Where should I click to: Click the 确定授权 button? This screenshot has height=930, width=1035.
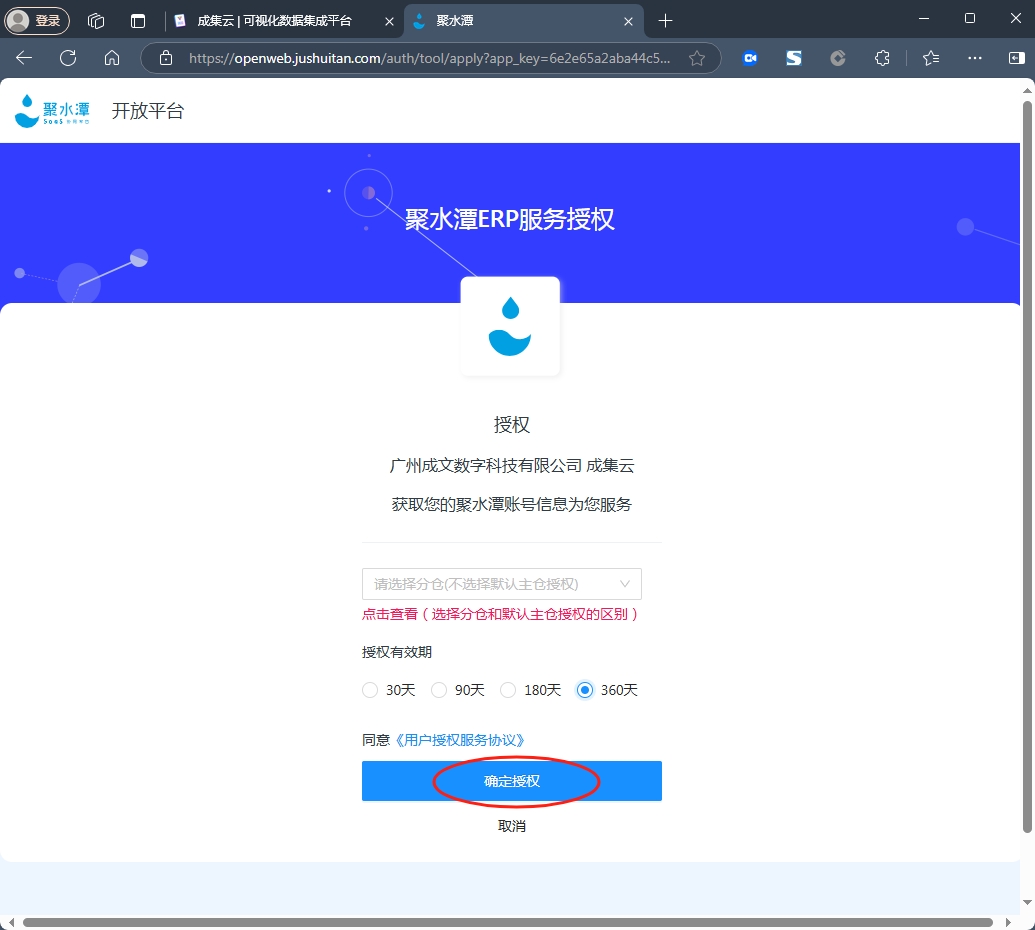click(x=512, y=781)
